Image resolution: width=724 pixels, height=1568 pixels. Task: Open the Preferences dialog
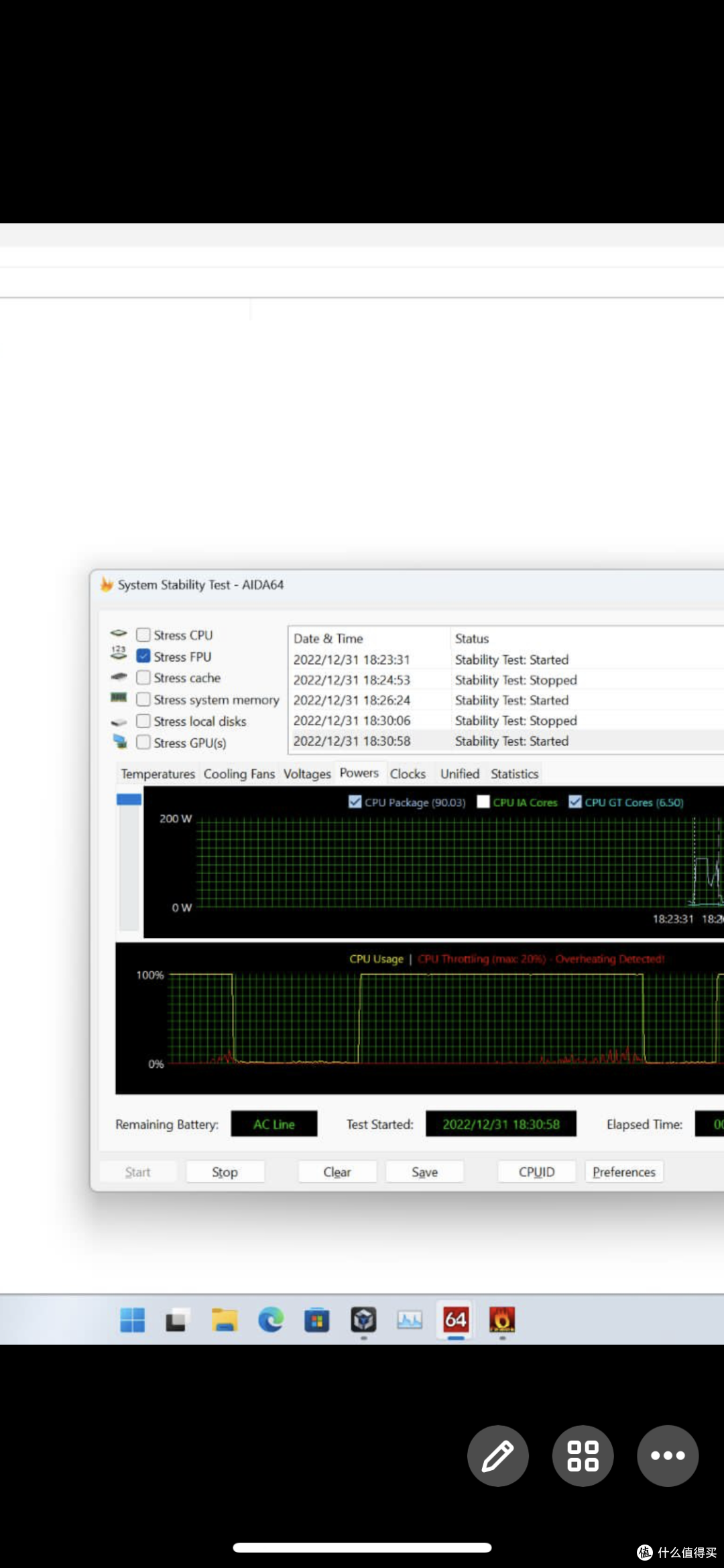tap(624, 1172)
